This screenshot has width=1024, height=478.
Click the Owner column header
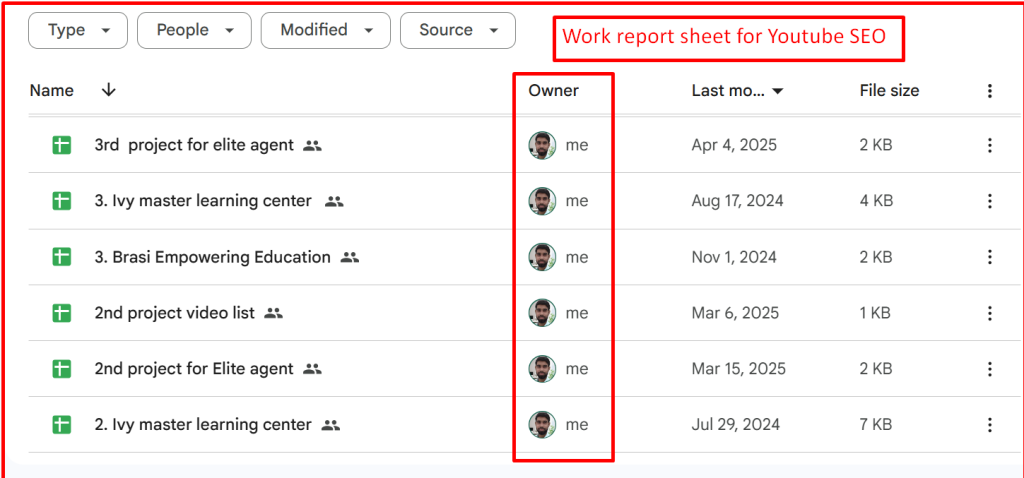(x=553, y=90)
